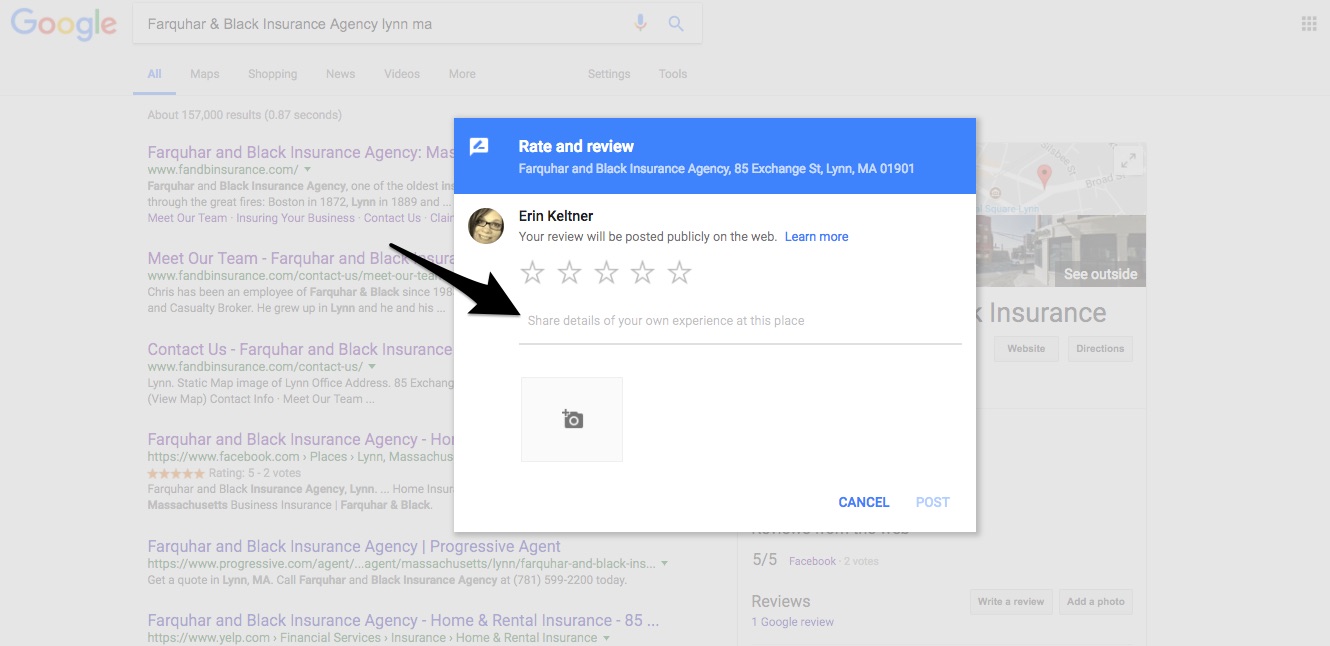The height and width of the screenshot is (646, 1330).
Task: Open the first Farquhar and Black Insurance Agency result
Action: pyautogui.click(x=301, y=152)
